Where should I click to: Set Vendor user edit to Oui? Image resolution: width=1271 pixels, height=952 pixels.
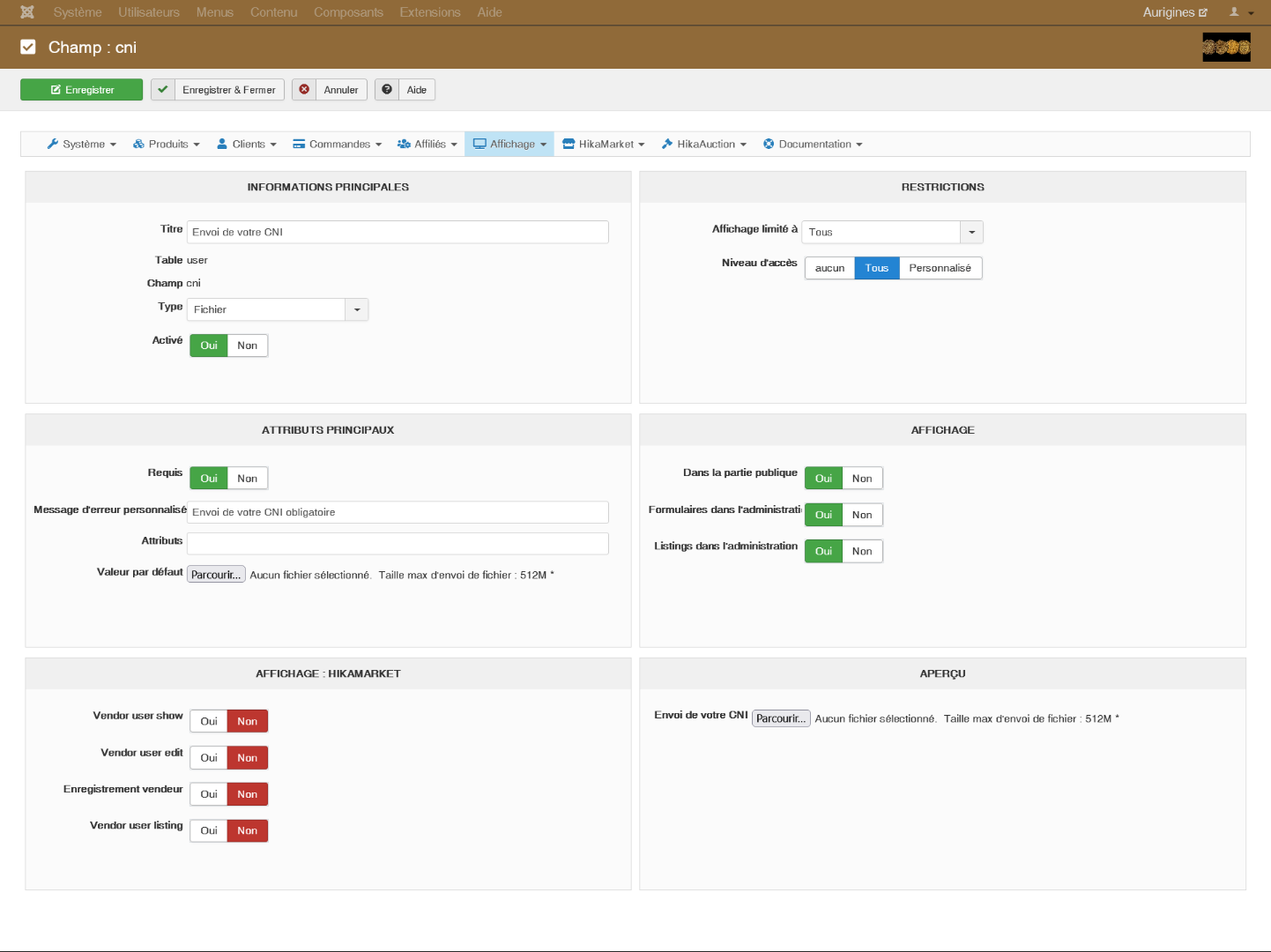click(209, 758)
